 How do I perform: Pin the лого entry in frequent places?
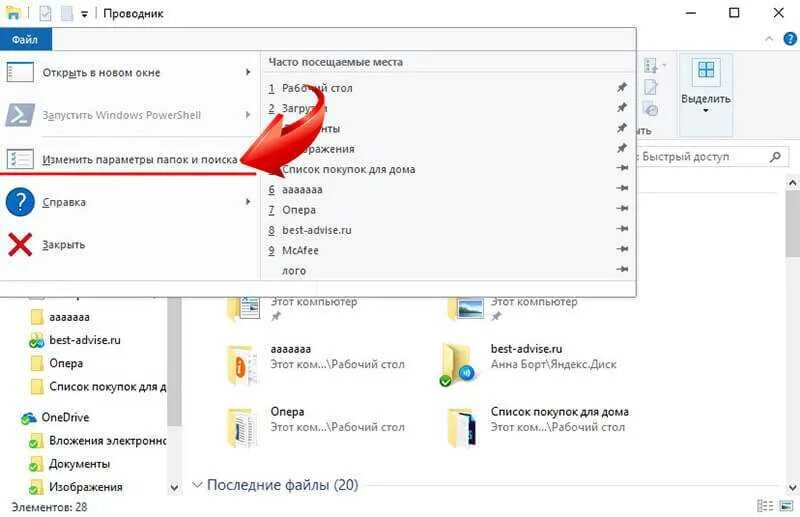[622, 269]
